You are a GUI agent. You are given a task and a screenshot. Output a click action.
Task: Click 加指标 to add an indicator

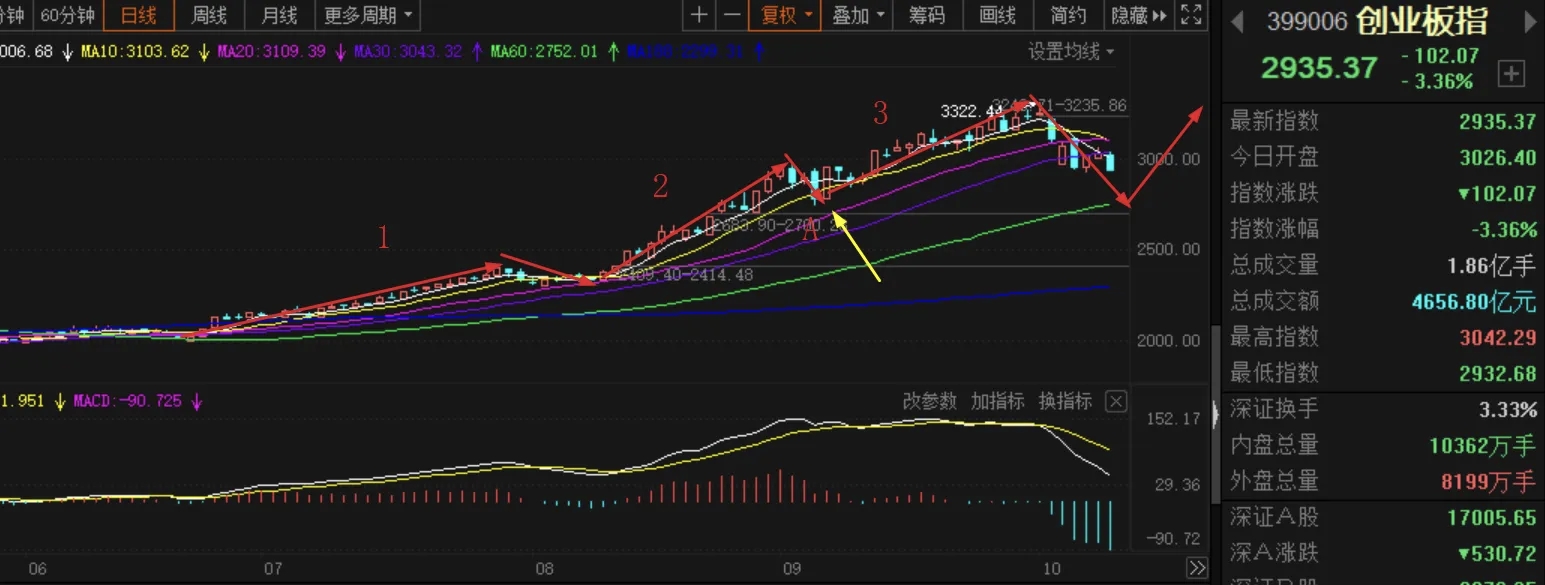[x=997, y=401]
